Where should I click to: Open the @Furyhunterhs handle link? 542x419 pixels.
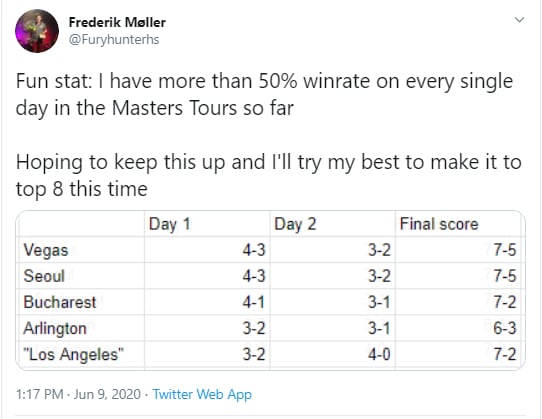click(x=114, y=39)
